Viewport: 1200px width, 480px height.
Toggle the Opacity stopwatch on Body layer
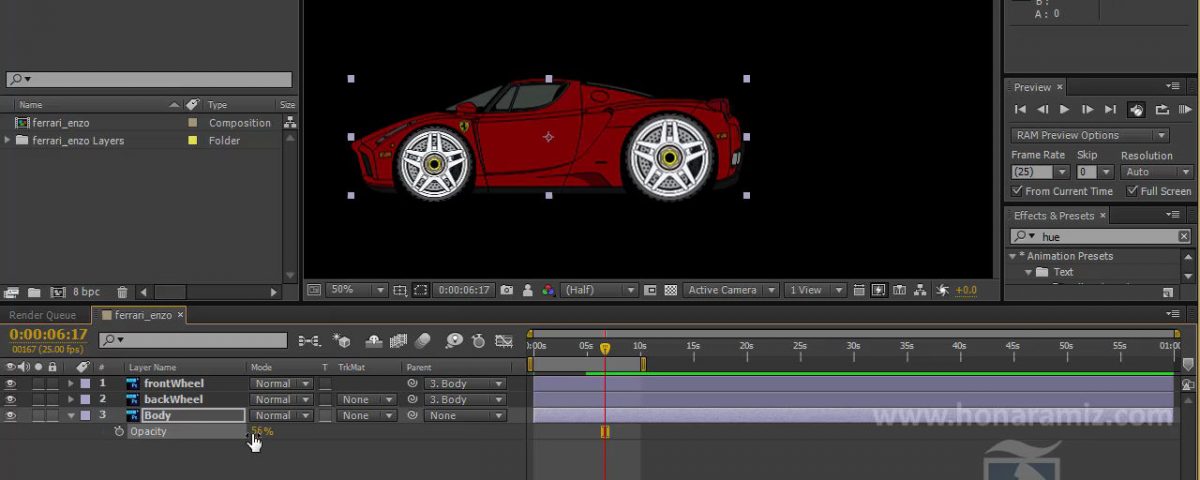[x=119, y=432]
